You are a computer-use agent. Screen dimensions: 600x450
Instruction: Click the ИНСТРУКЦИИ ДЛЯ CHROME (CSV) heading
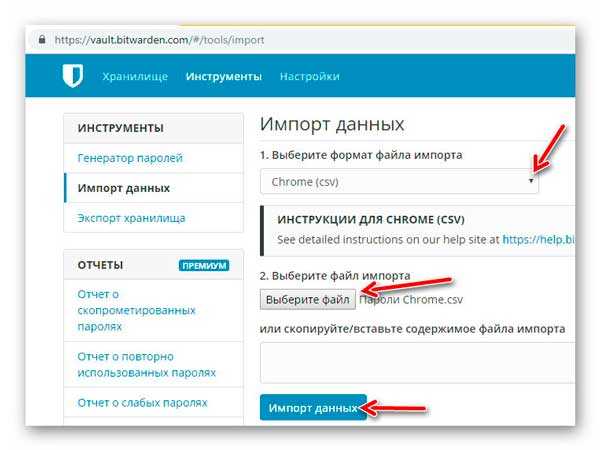click(371, 220)
